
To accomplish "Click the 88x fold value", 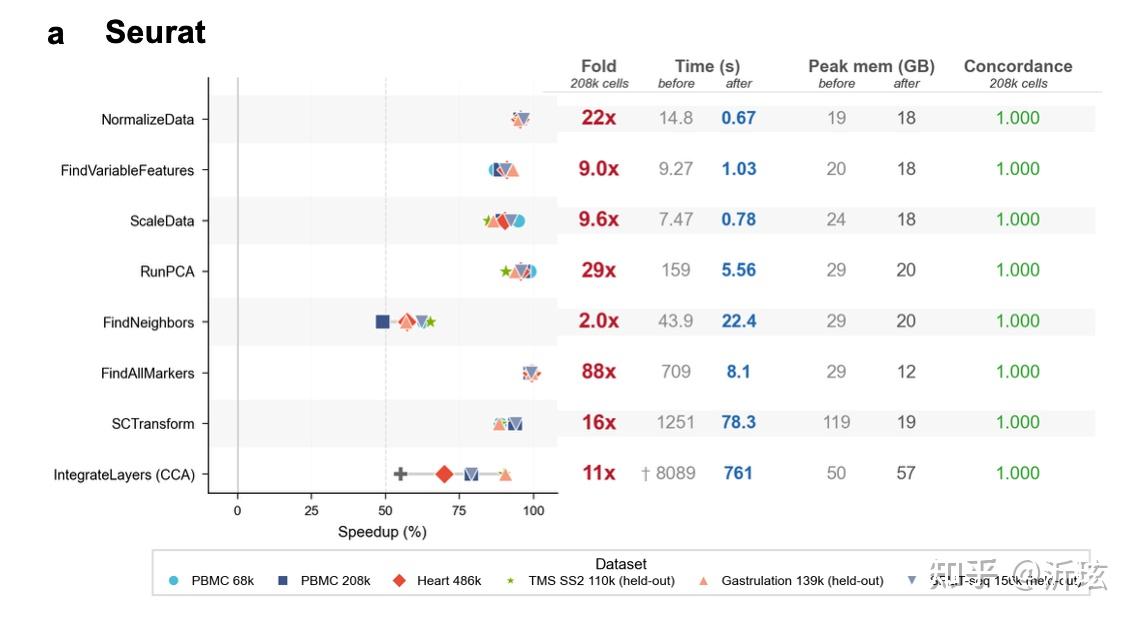I will 598,372.
